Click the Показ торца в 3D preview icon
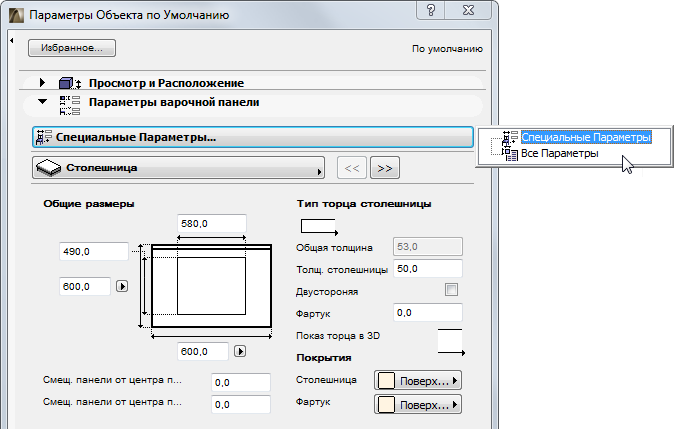 451,342
